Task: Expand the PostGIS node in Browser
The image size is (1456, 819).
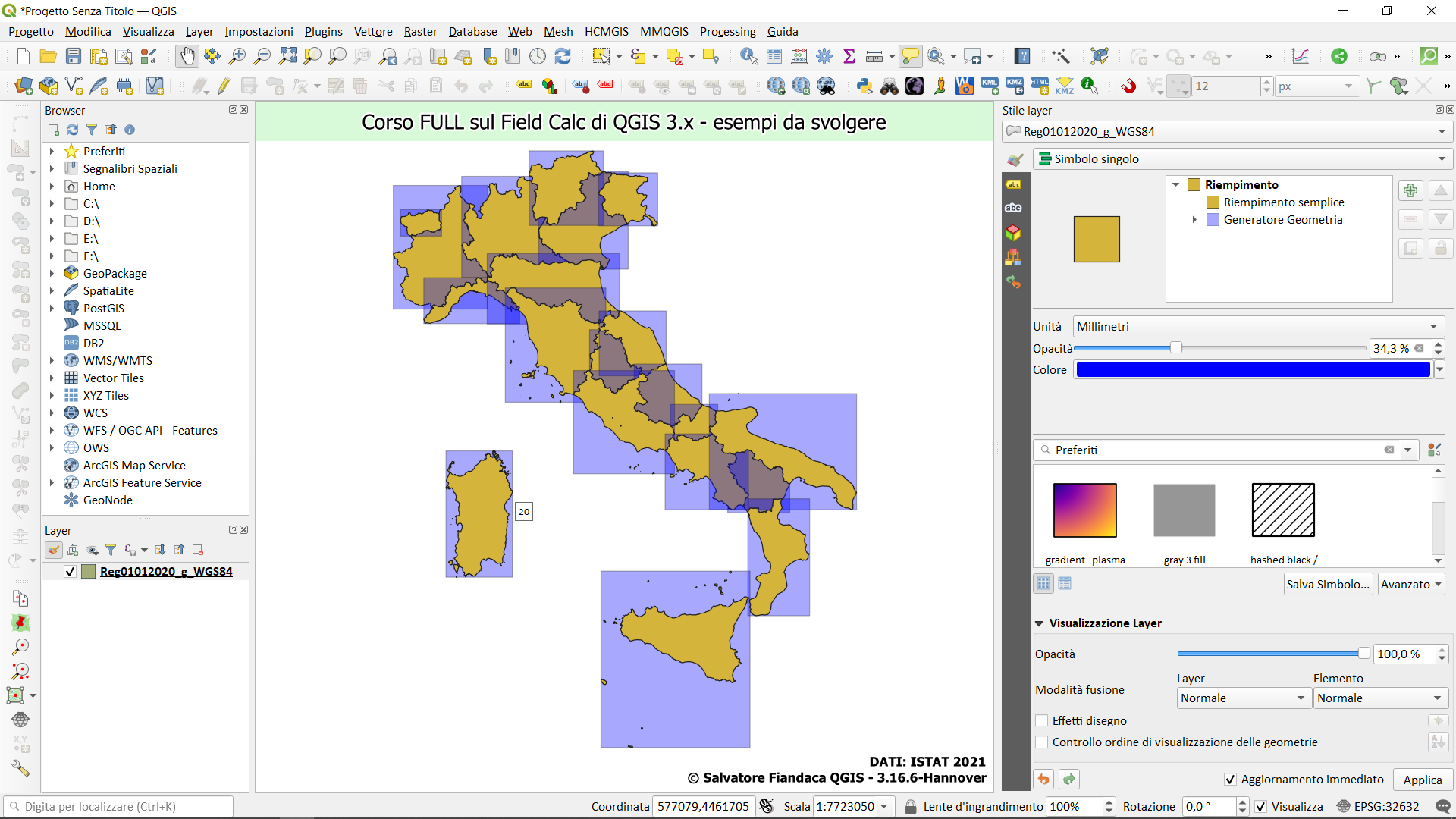Action: point(52,309)
